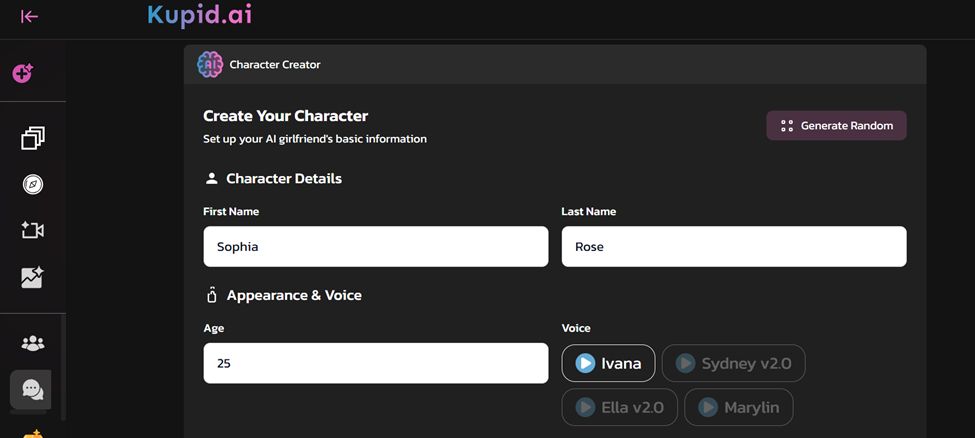The image size is (975, 438).
Task: Click the Last Name field containing Rose
Action: click(x=733, y=246)
